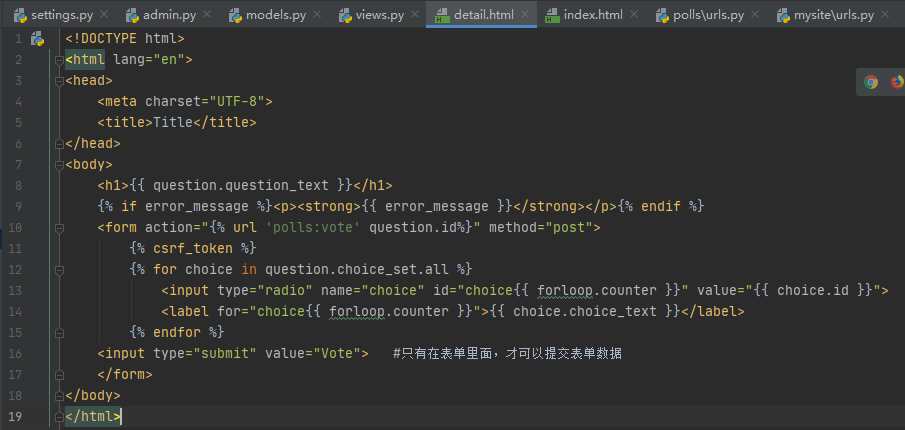
Task: Click the fold end marker at </head> line 6
Action: [58, 143]
